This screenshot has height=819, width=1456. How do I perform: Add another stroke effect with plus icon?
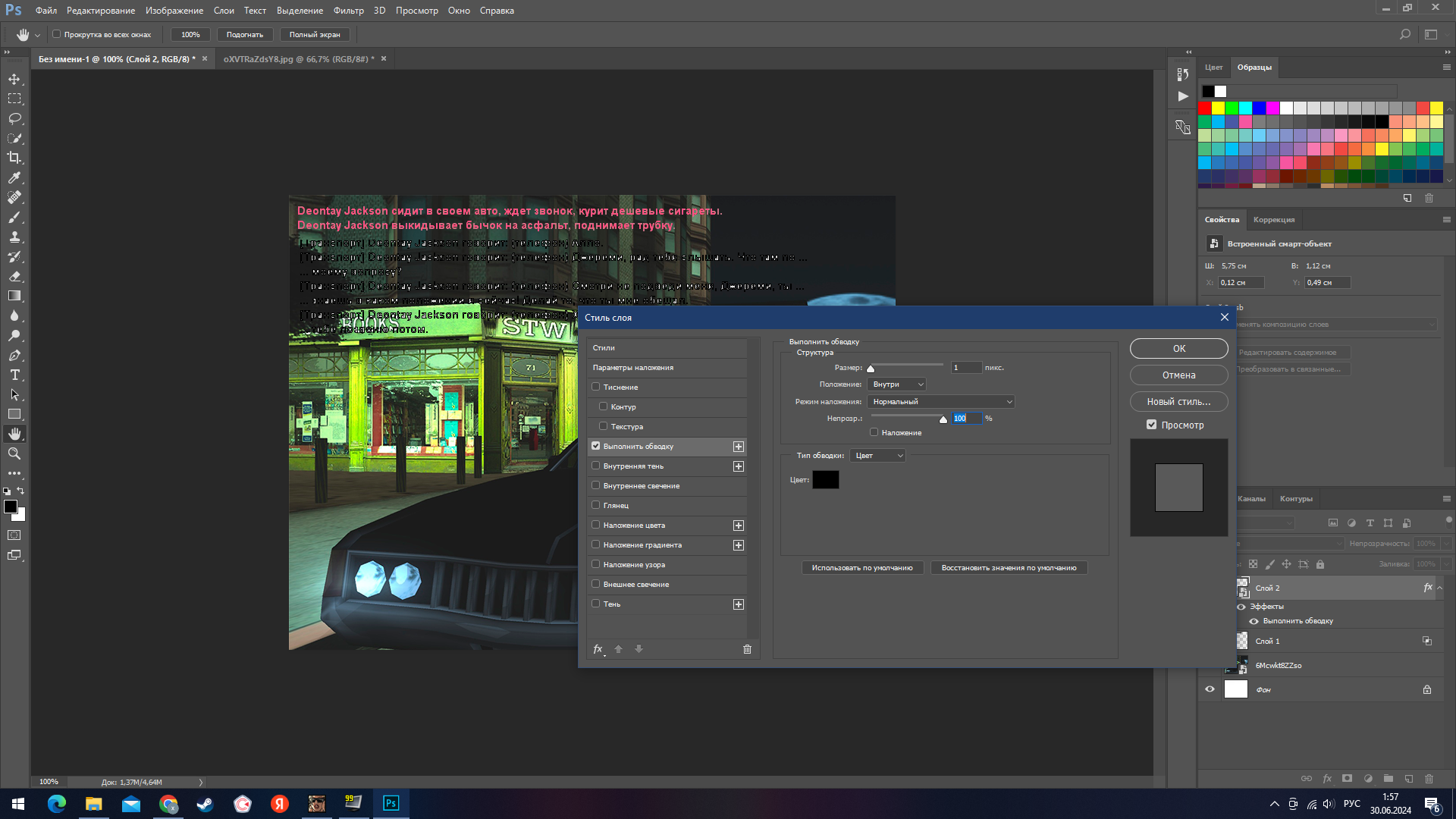pos(739,447)
